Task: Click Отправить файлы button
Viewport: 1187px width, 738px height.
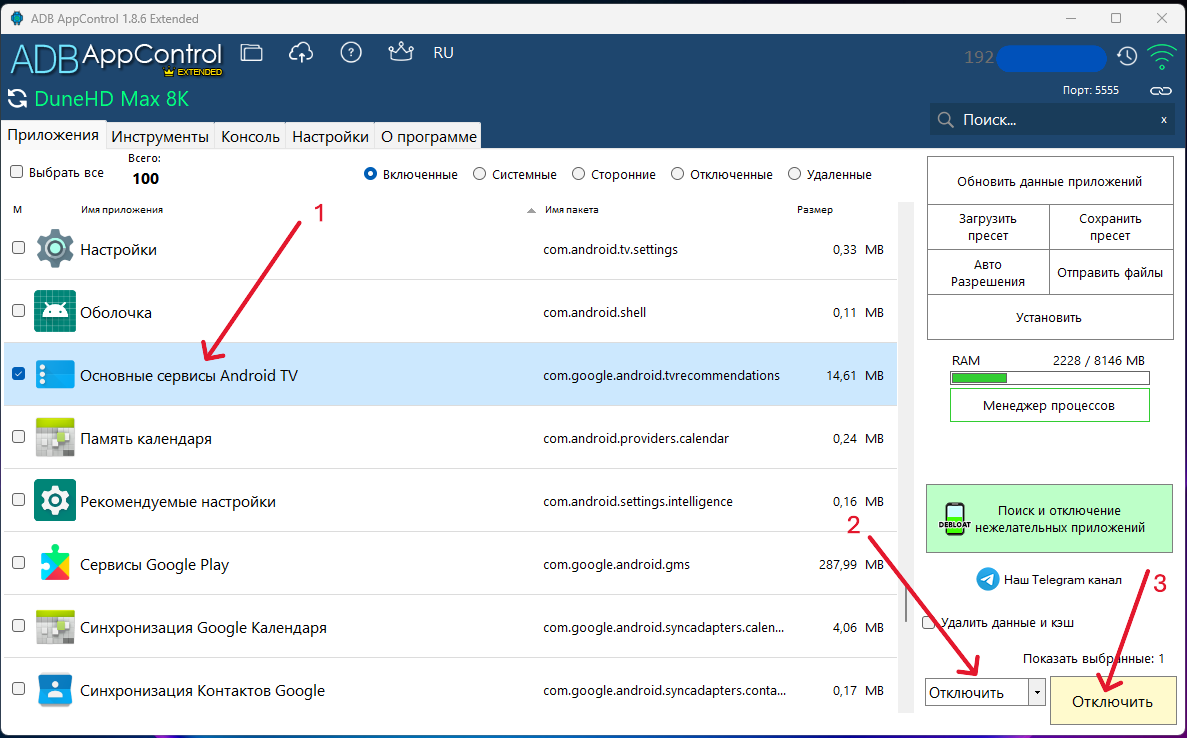Action: pyautogui.click(x=1111, y=272)
